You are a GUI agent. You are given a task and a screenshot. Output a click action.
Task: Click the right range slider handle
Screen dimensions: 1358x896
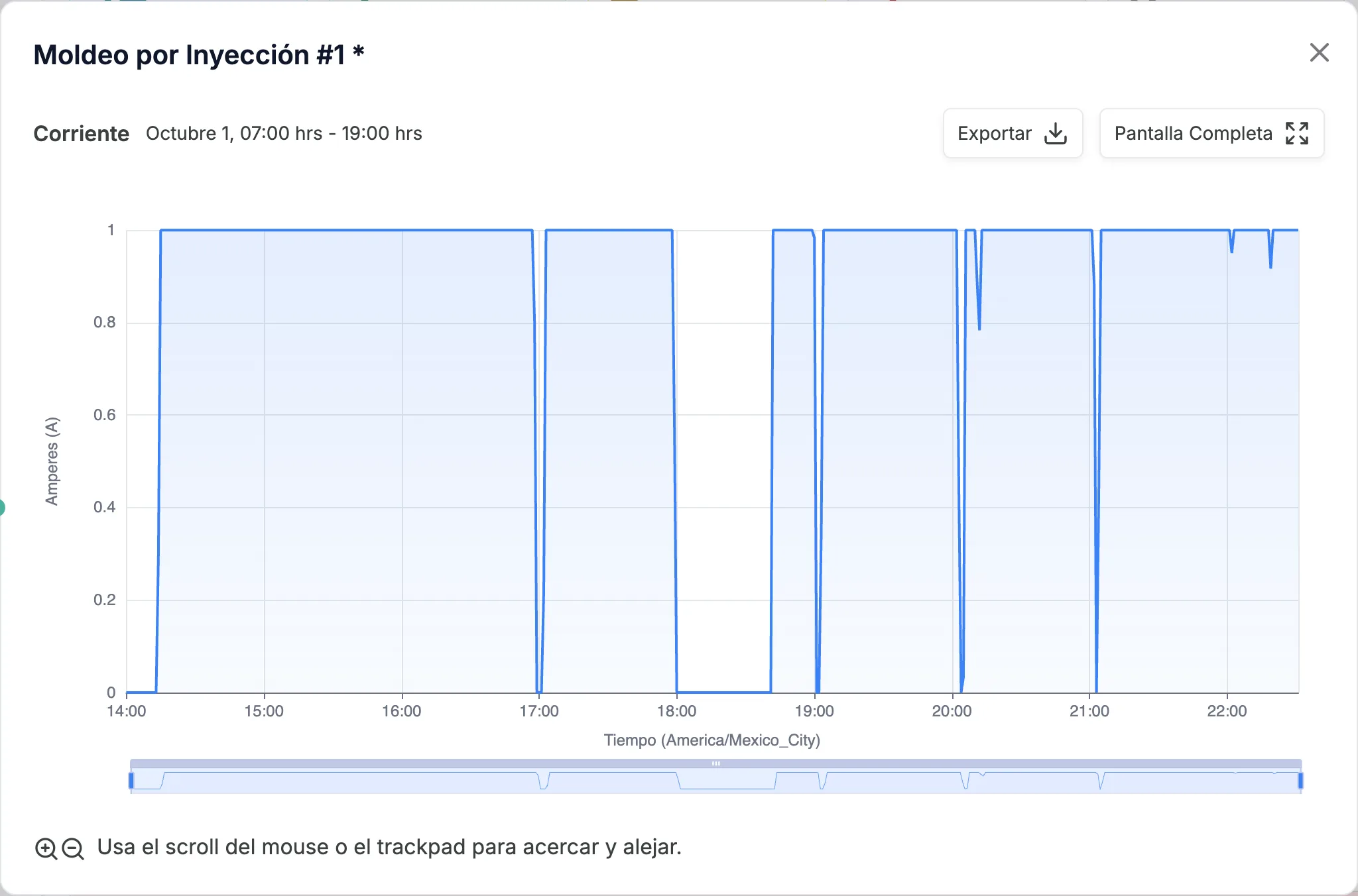tap(1300, 781)
